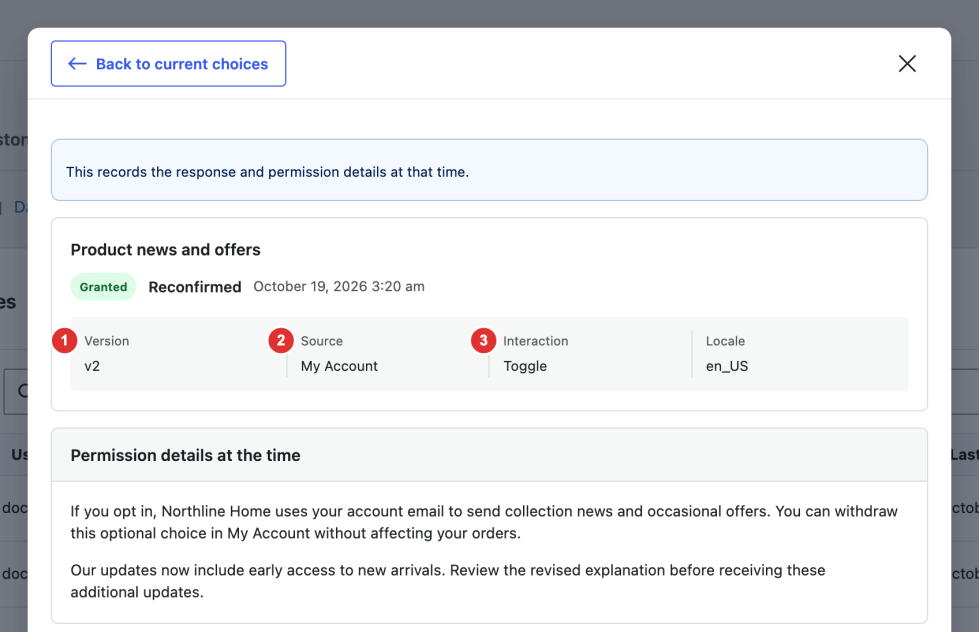Select the Product news and offers heading

tap(165, 250)
